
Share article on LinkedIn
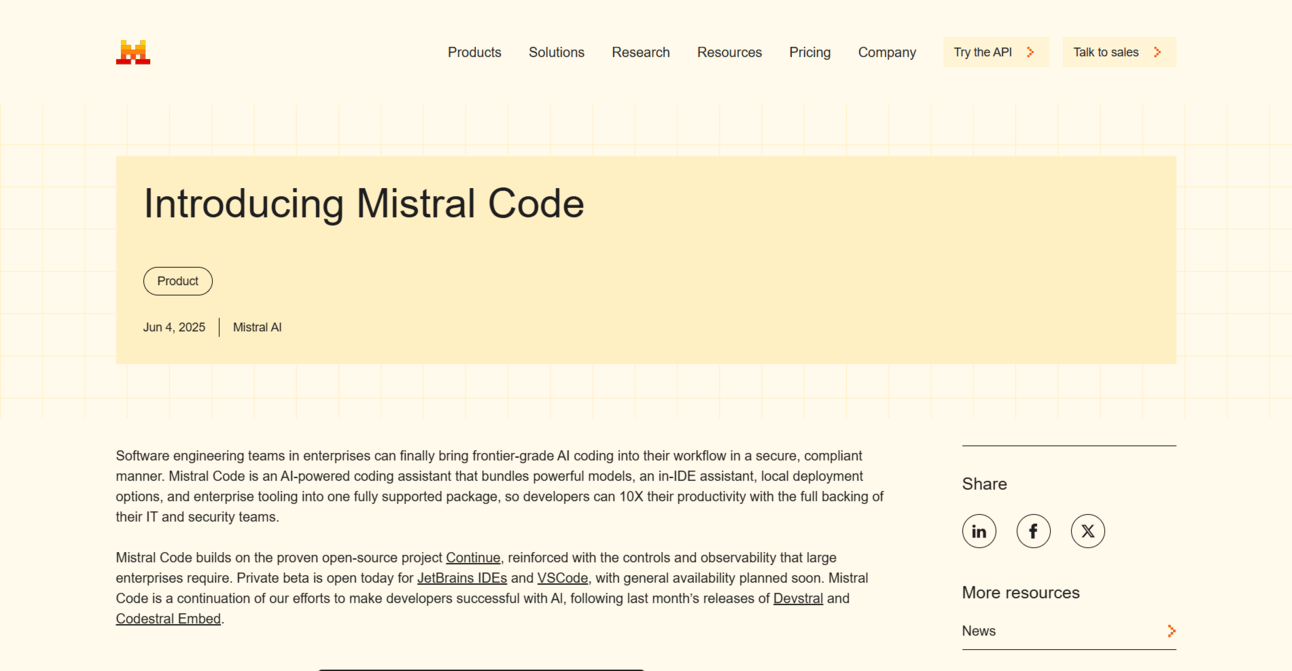coord(979,531)
